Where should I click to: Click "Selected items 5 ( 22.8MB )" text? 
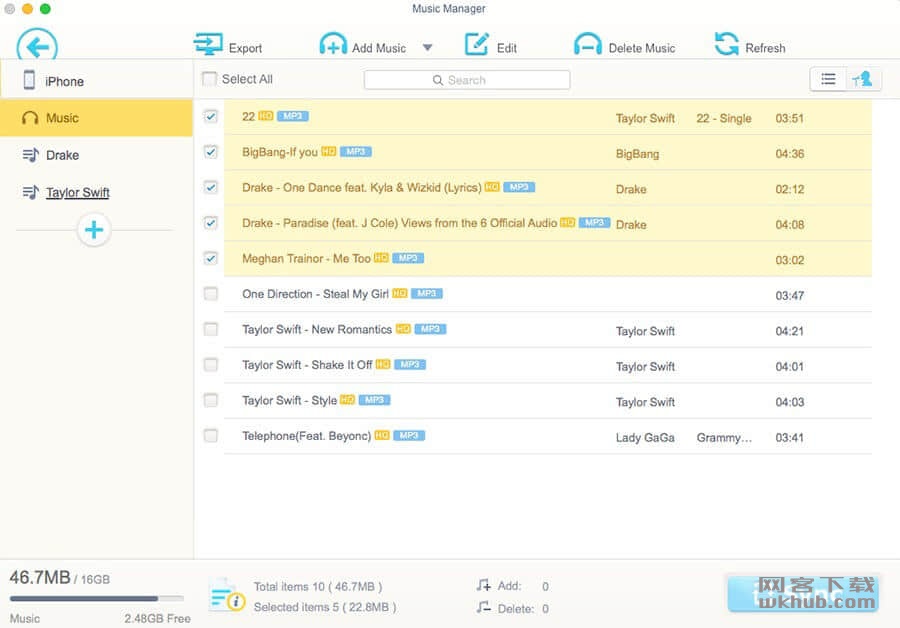[325, 607]
